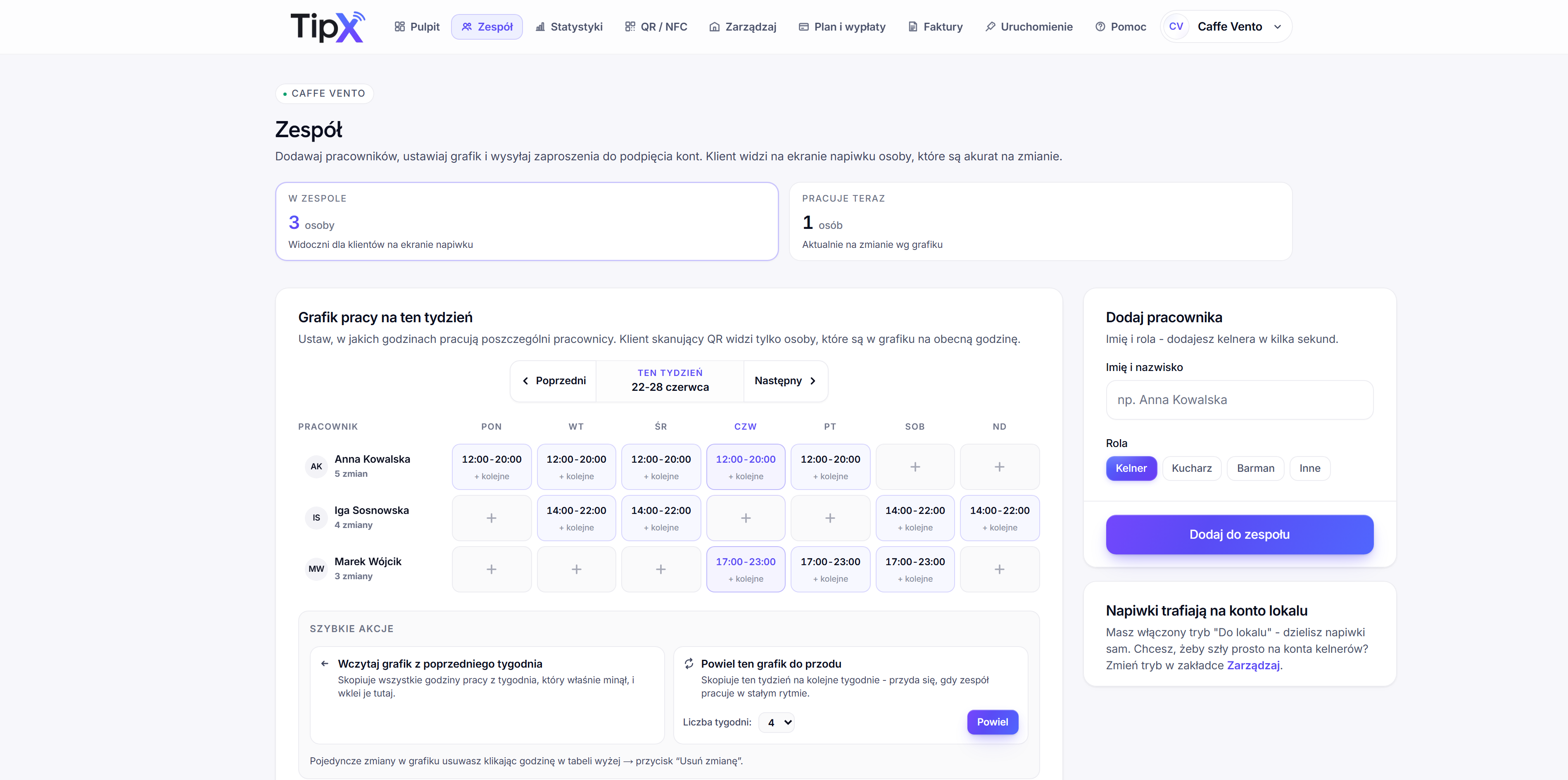Click Dodaj do zespołu button
The width and height of the screenshot is (1568, 780).
[1239, 535]
